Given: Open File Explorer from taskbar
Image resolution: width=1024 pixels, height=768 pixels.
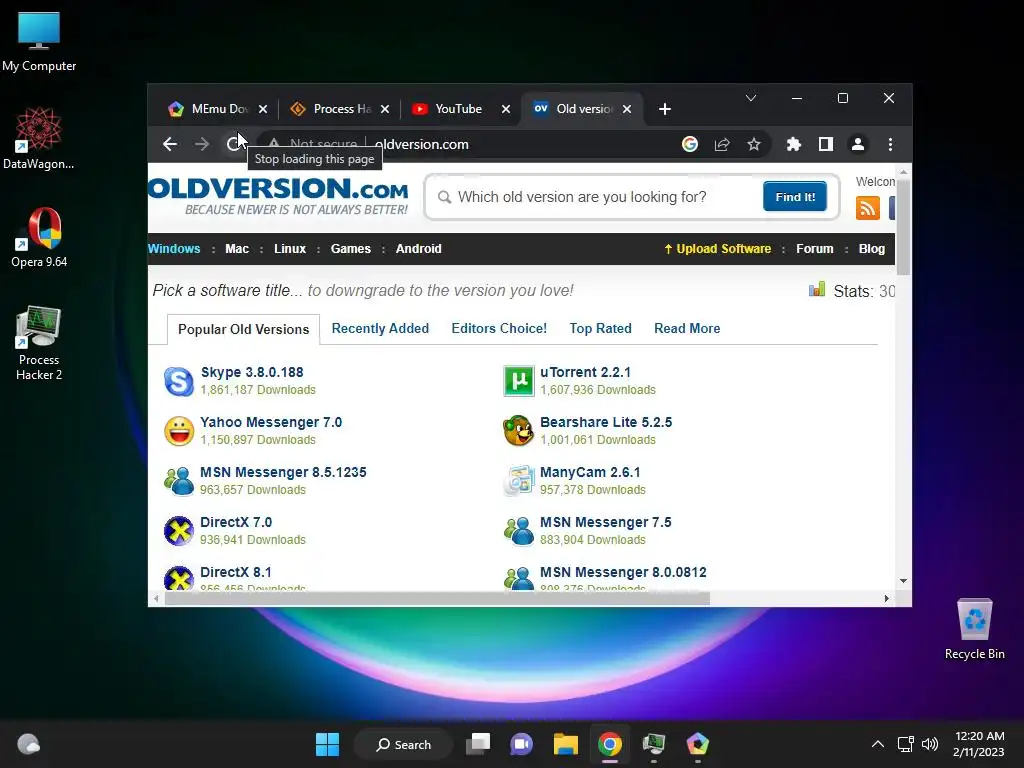Looking at the screenshot, I should tap(566, 744).
